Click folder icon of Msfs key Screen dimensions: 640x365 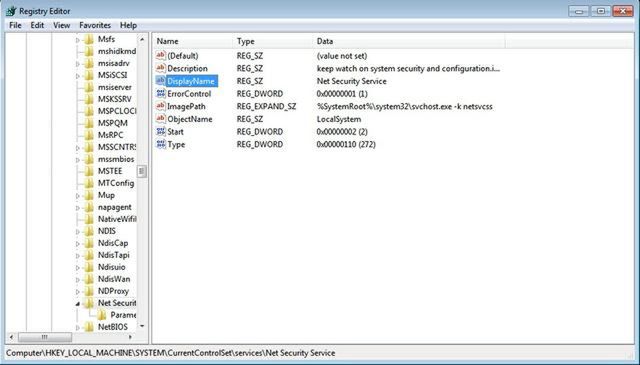tap(89, 40)
